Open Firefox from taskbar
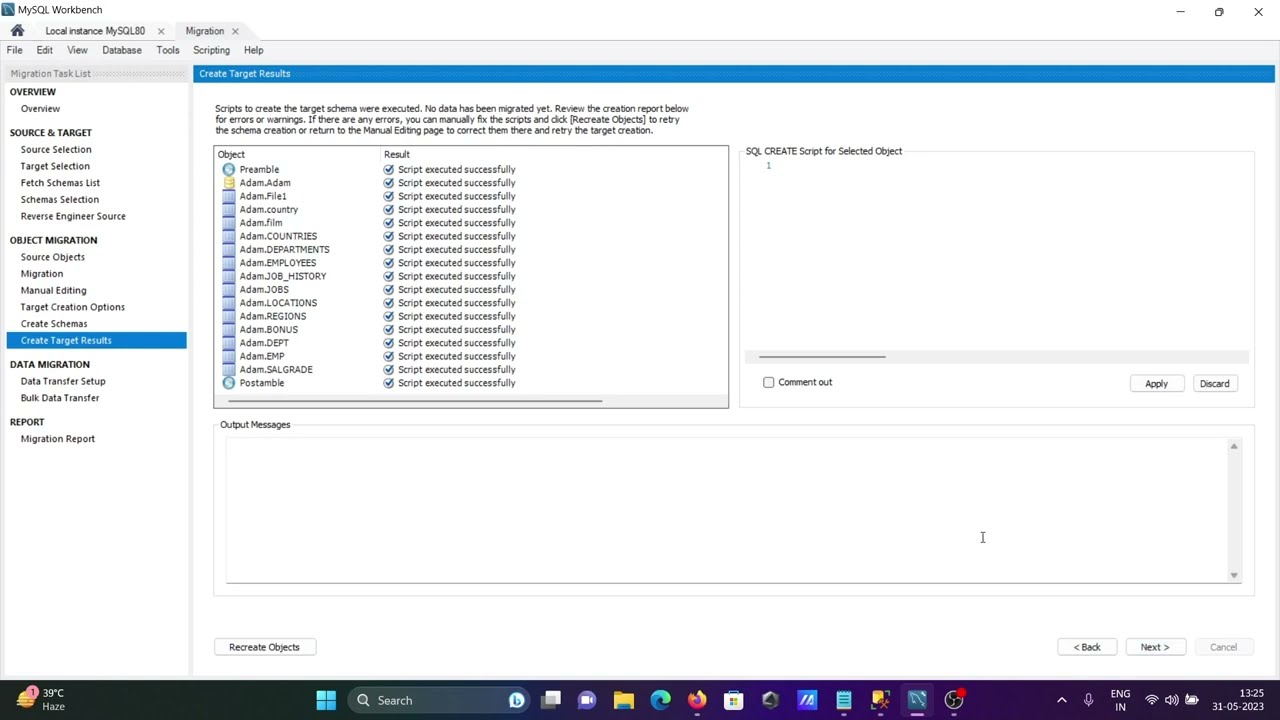 (x=697, y=700)
